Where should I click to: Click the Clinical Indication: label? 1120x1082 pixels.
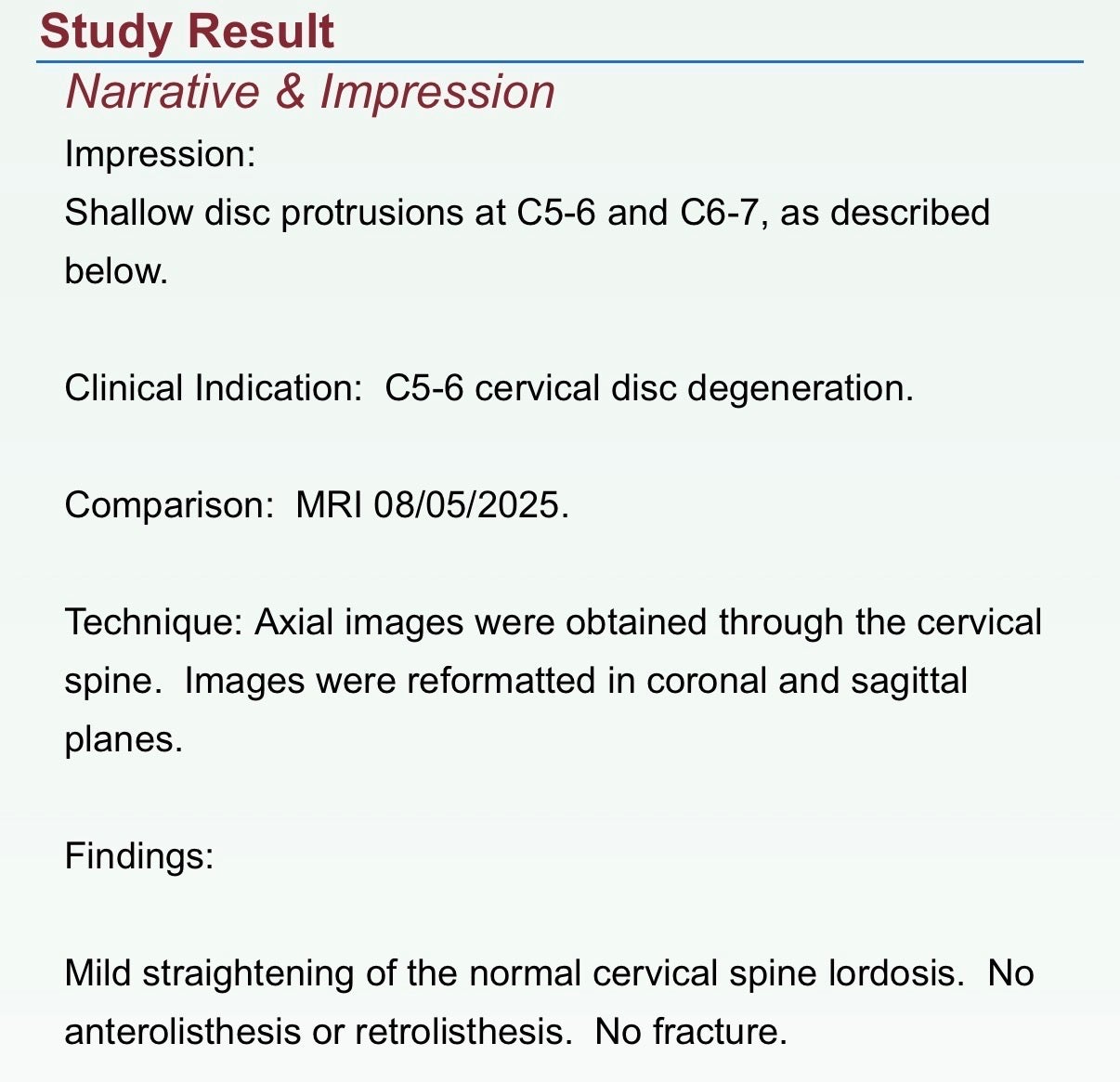[213, 388]
